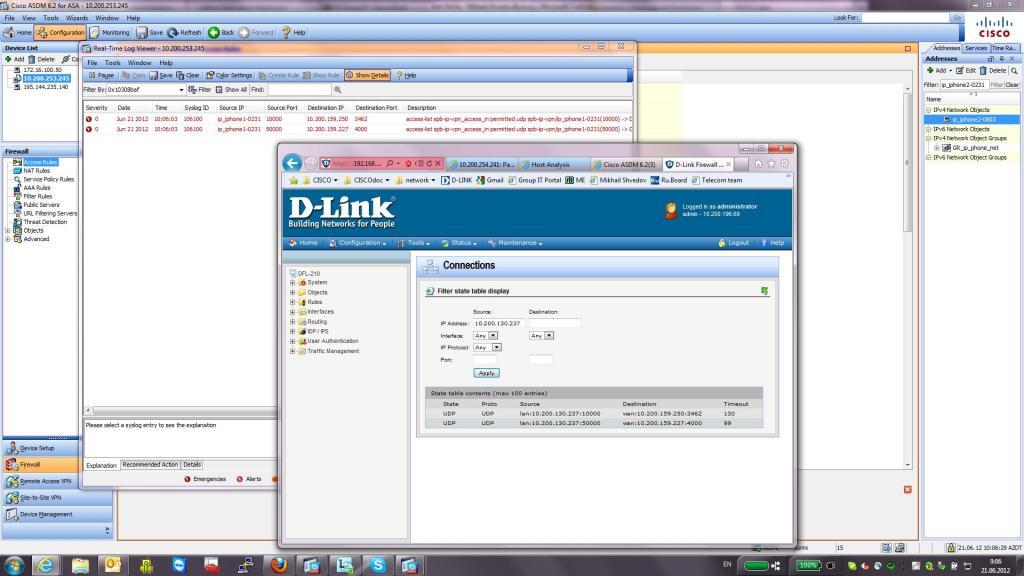Switch to the Recommended Action tab
This screenshot has height=576, width=1024.
(x=150, y=465)
